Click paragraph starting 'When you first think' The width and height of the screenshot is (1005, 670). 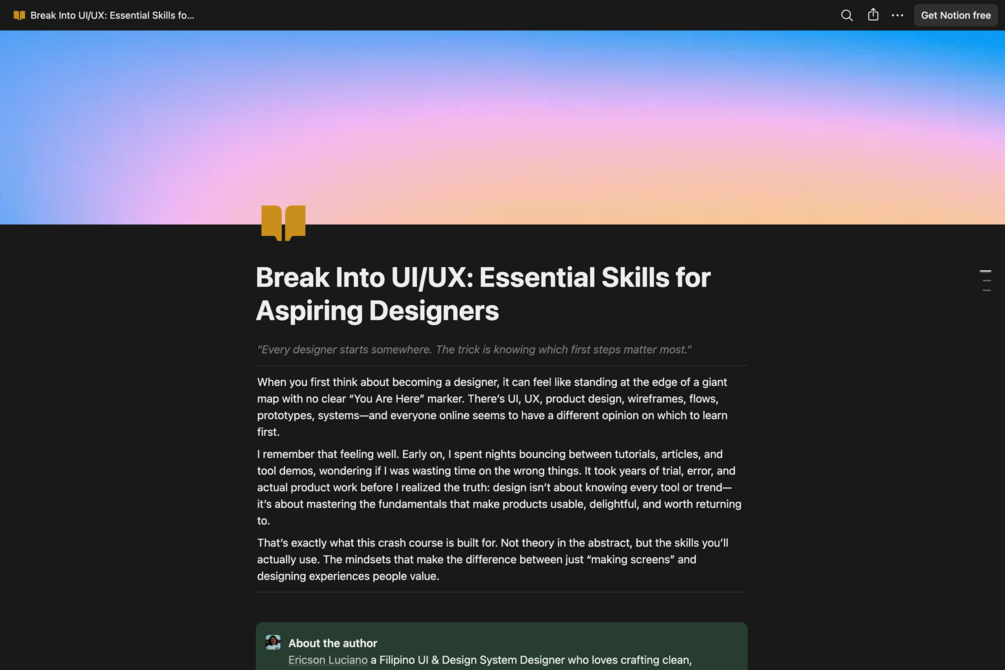click(492, 406)
